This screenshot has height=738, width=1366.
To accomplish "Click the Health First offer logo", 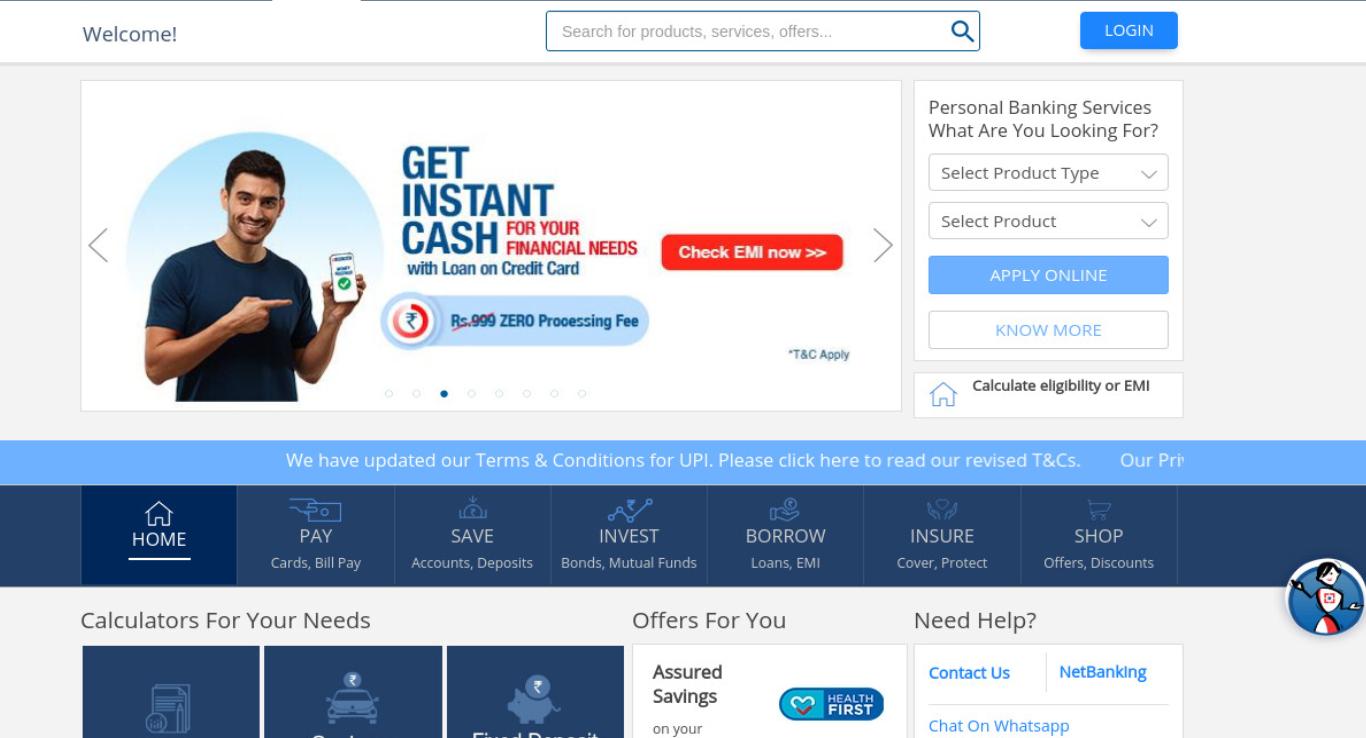I will coord(831,705).
